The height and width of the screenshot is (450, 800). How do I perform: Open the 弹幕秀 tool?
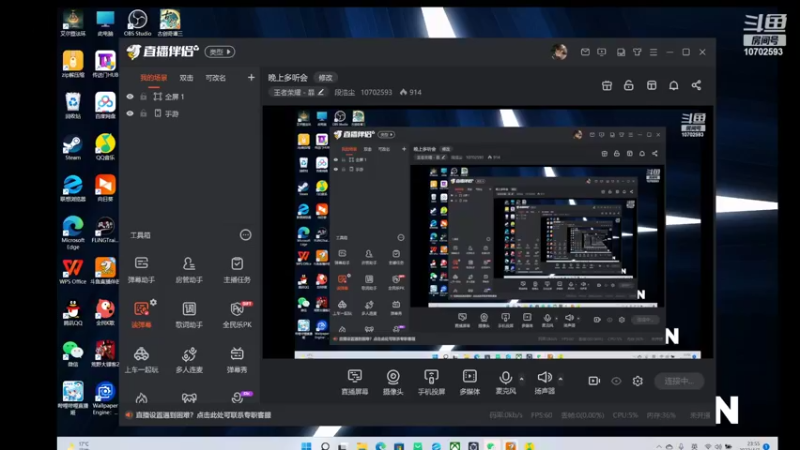(x=237, y=359)
